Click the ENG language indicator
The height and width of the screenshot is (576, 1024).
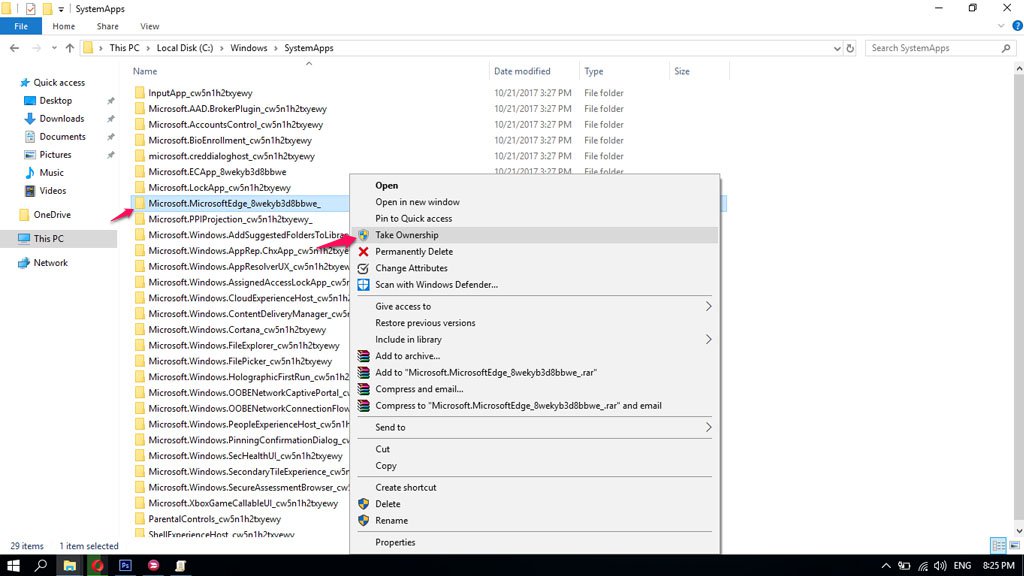(962, 566)
